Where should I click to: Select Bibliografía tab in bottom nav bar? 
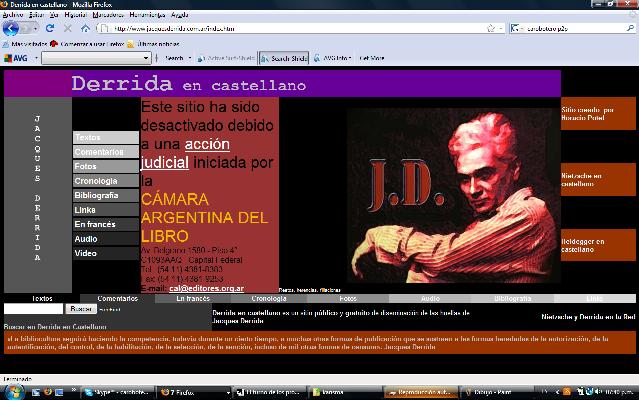pos(513,298)
